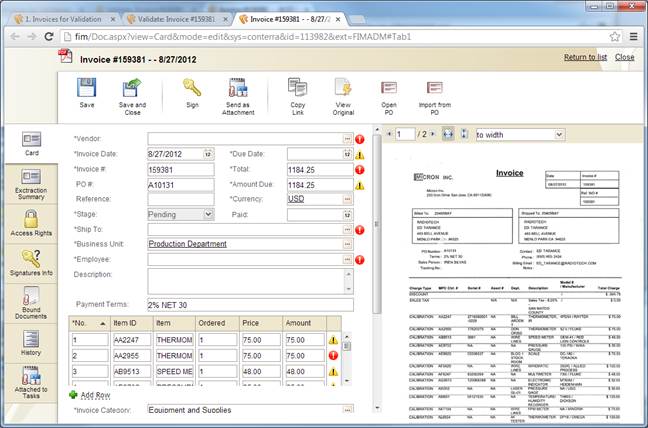Open Bound Documents sidebar panel

point(31,303)
